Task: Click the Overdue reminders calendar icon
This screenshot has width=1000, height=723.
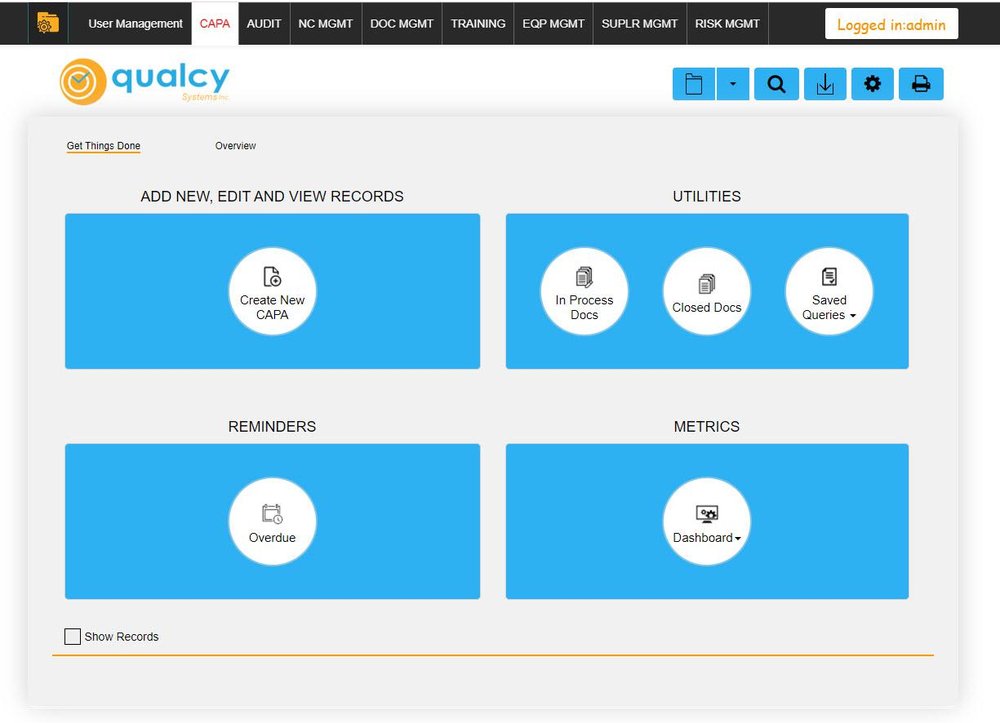Action: (272, 520)
